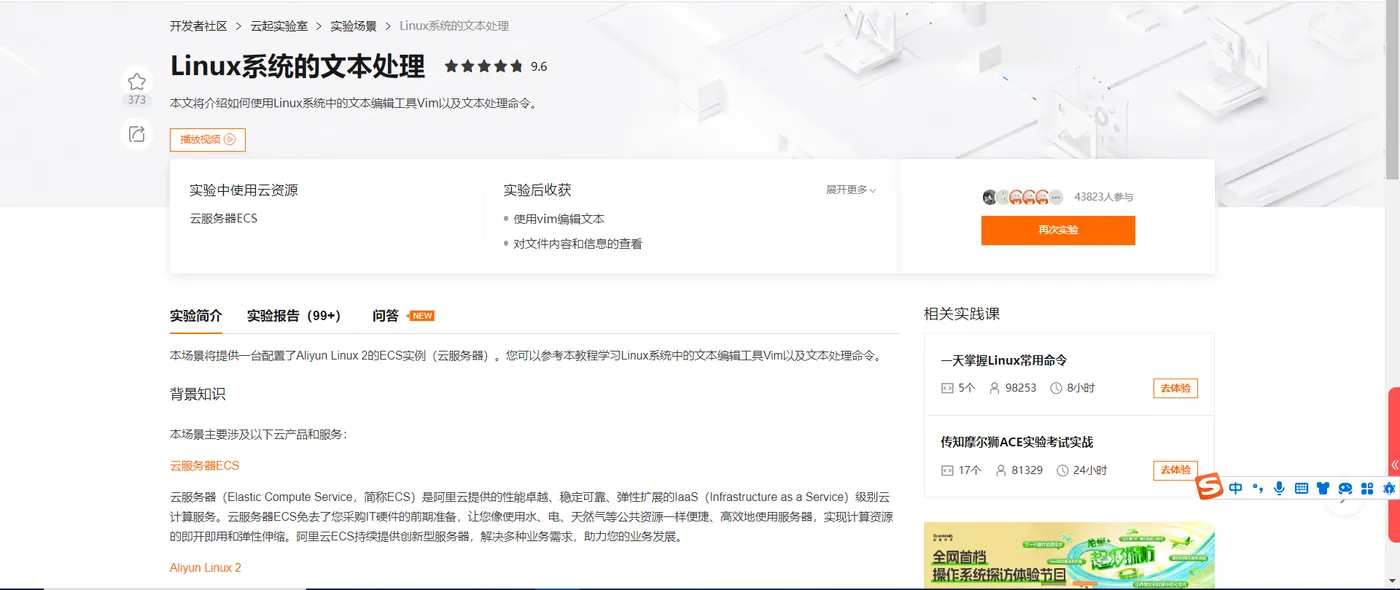Click the IME settings icon at bar end
1400x590 pixels.
coord(1388,488)
